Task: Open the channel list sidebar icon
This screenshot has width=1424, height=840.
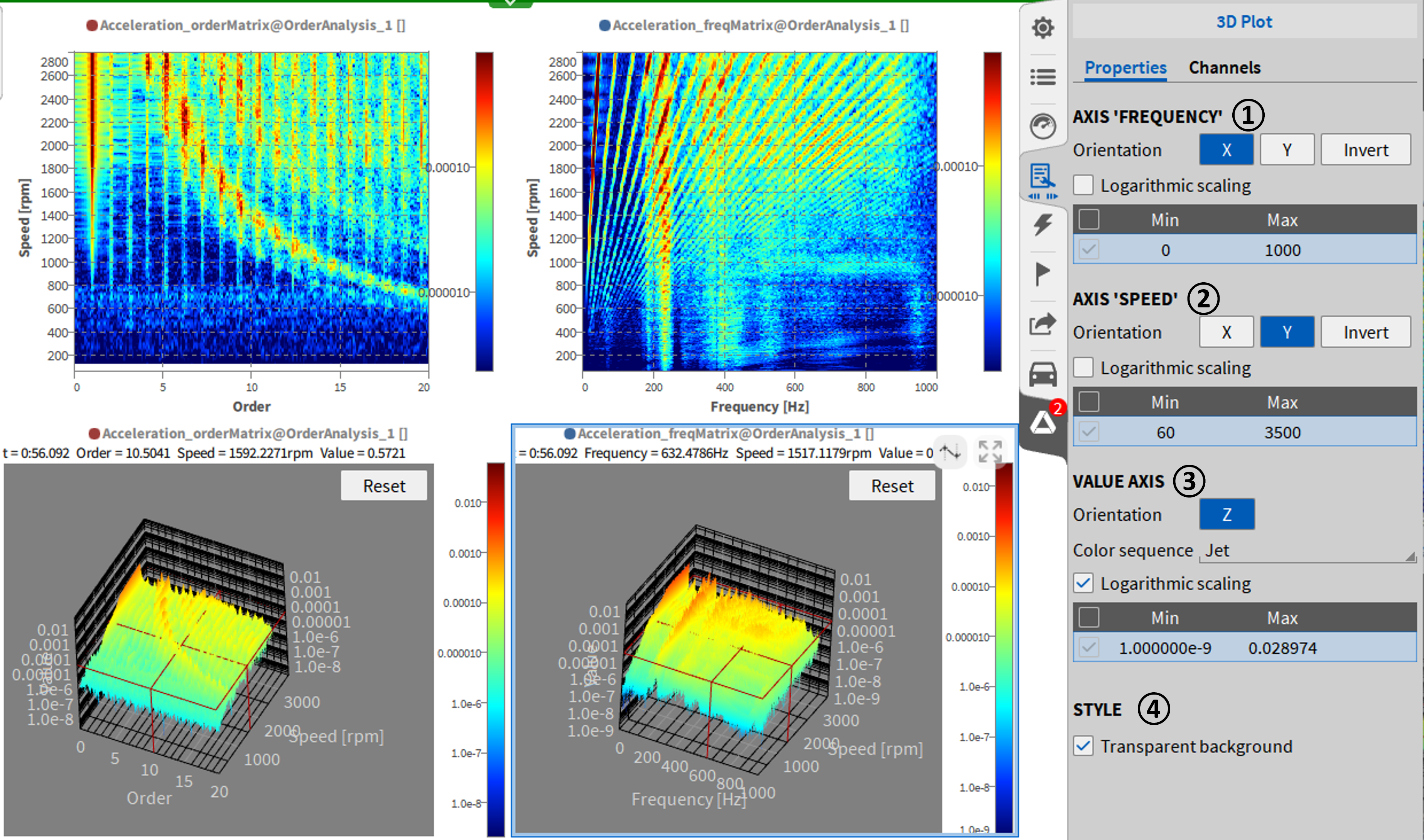Action: click(x=1043, y=76)
